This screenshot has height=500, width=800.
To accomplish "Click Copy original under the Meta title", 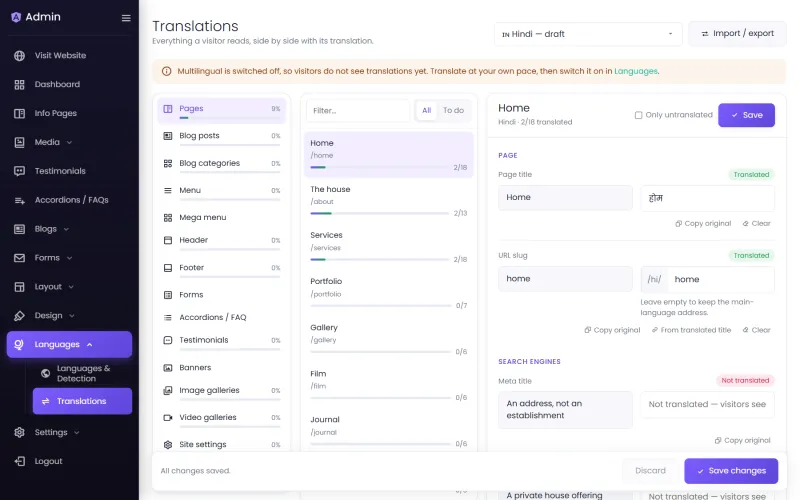I will 742,440.
